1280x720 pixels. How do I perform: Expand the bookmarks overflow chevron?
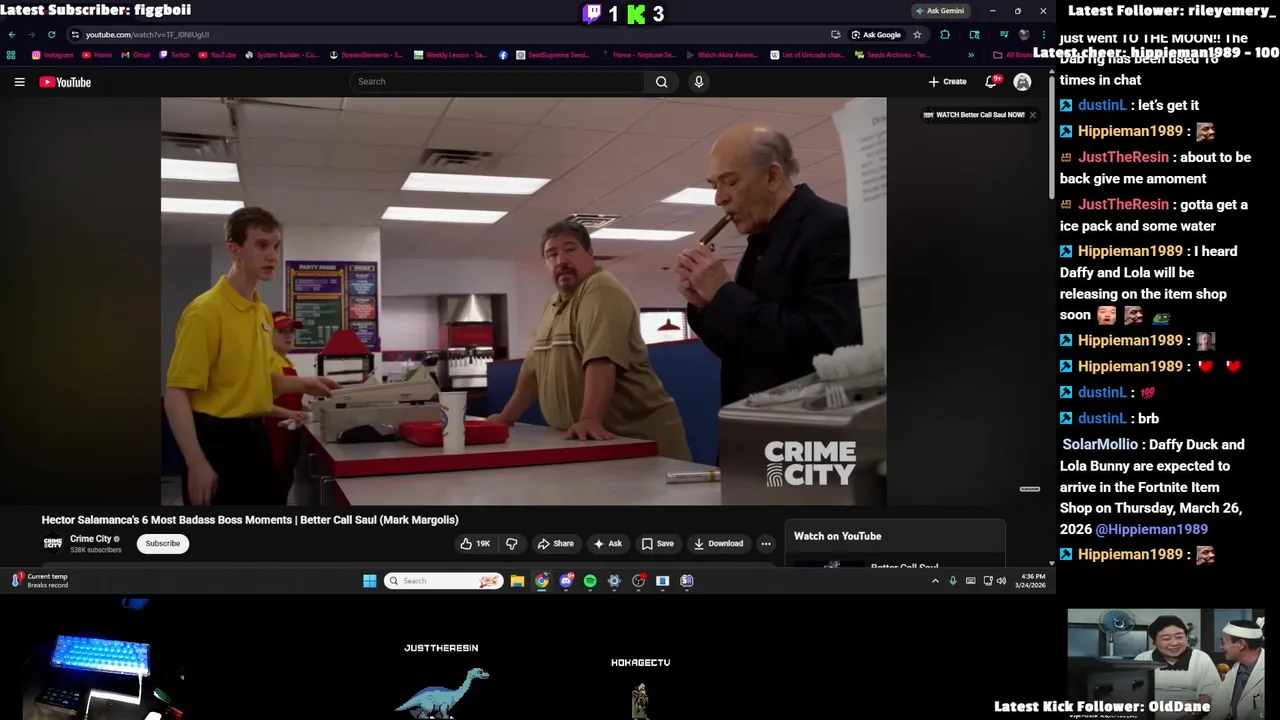pos(970,55)
